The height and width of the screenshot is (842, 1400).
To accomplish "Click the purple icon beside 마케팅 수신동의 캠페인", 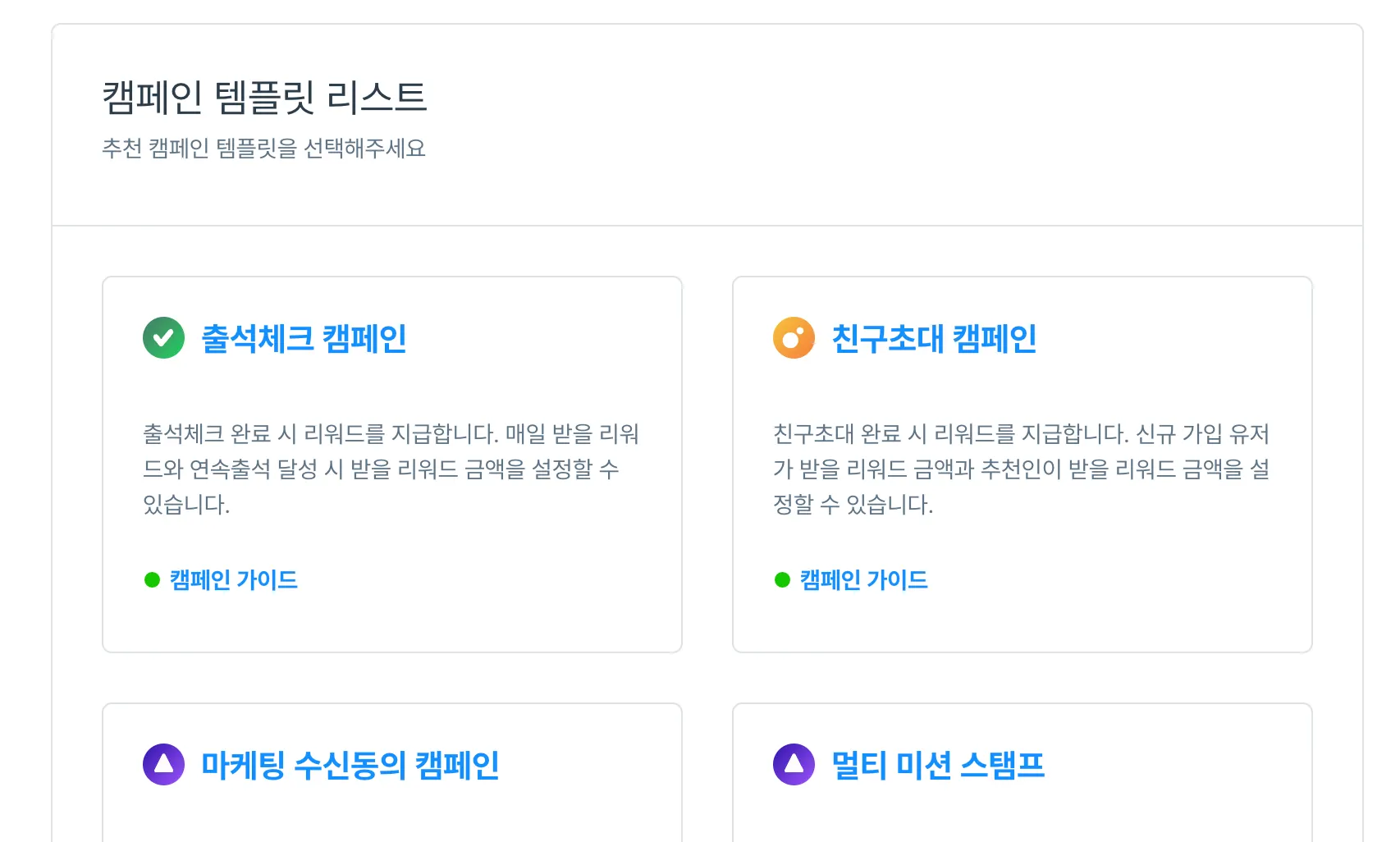I will pyautogui.click(x=163, y=765).
